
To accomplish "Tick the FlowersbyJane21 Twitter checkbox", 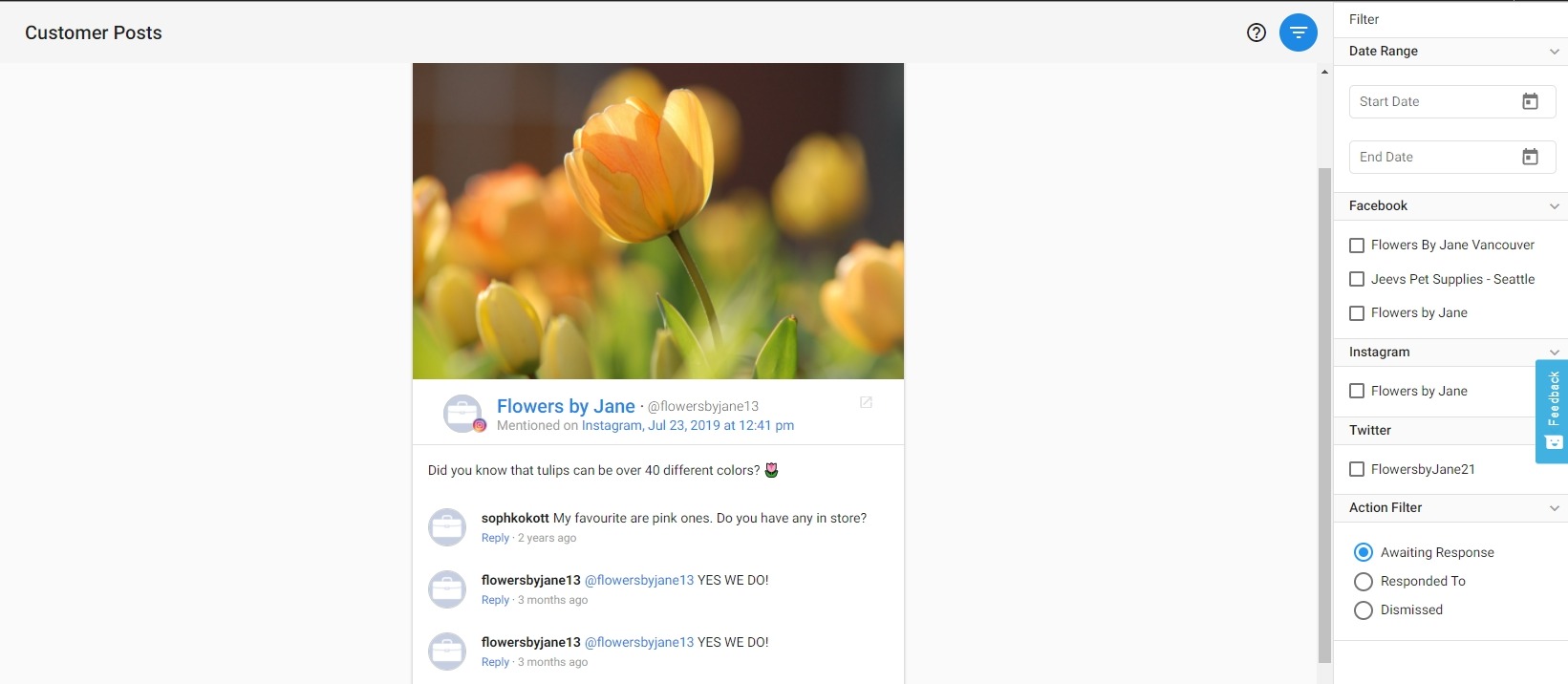I will [1357, 469].
